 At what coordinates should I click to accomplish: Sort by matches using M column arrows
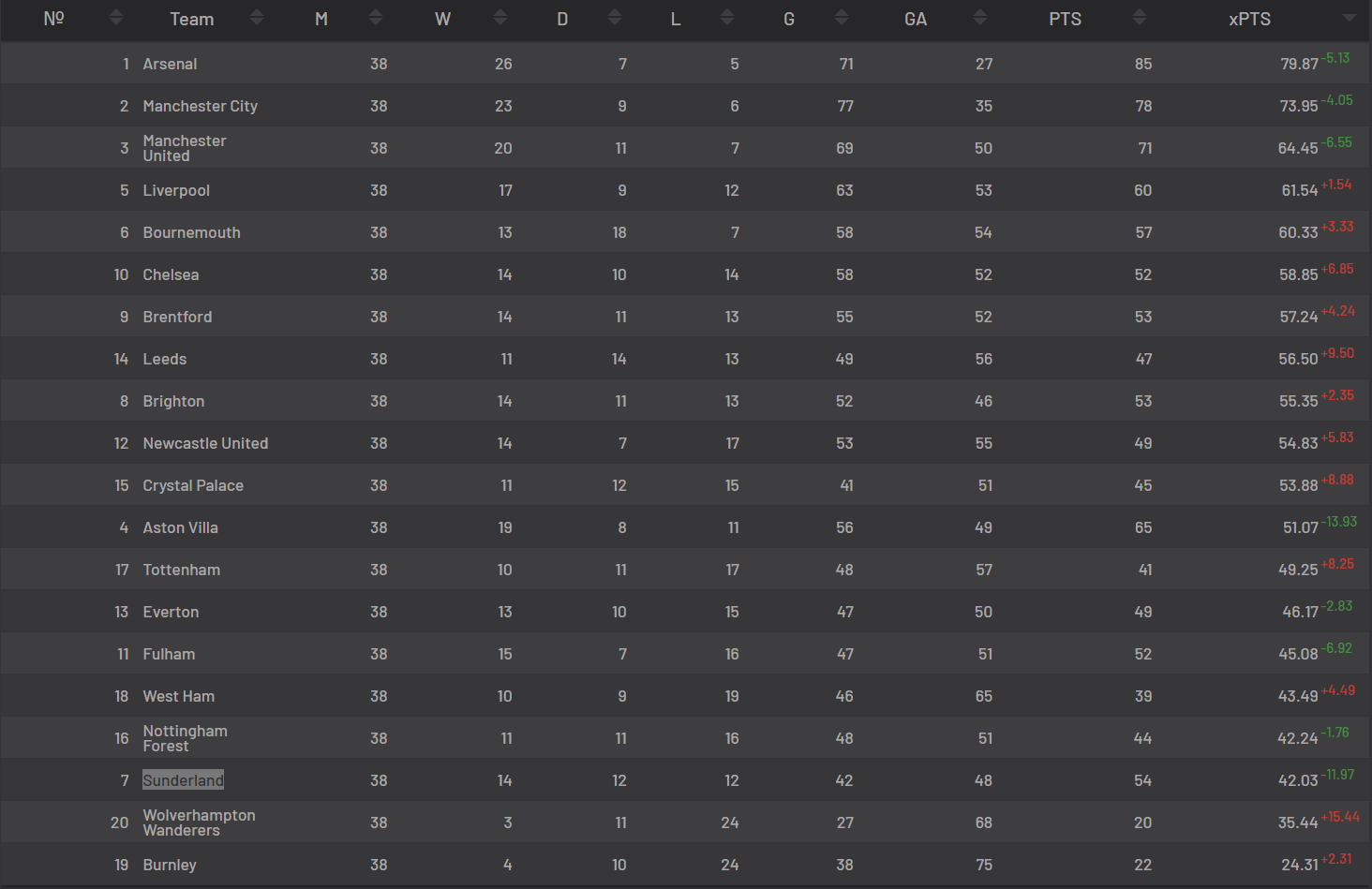[376, 17]
